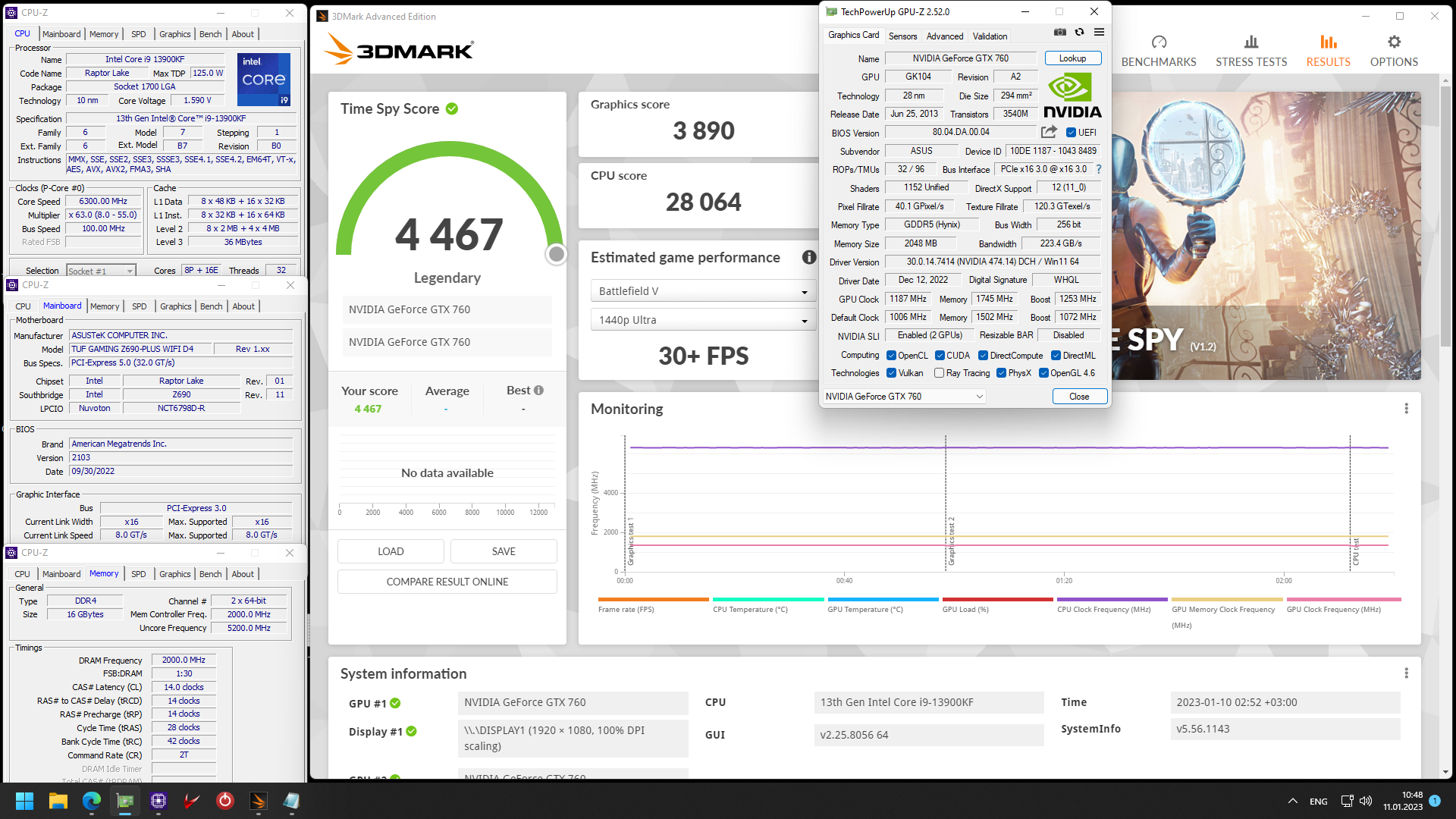
Task: Toggle the CUDA checkbox
Action: click(x=940, y=356)
